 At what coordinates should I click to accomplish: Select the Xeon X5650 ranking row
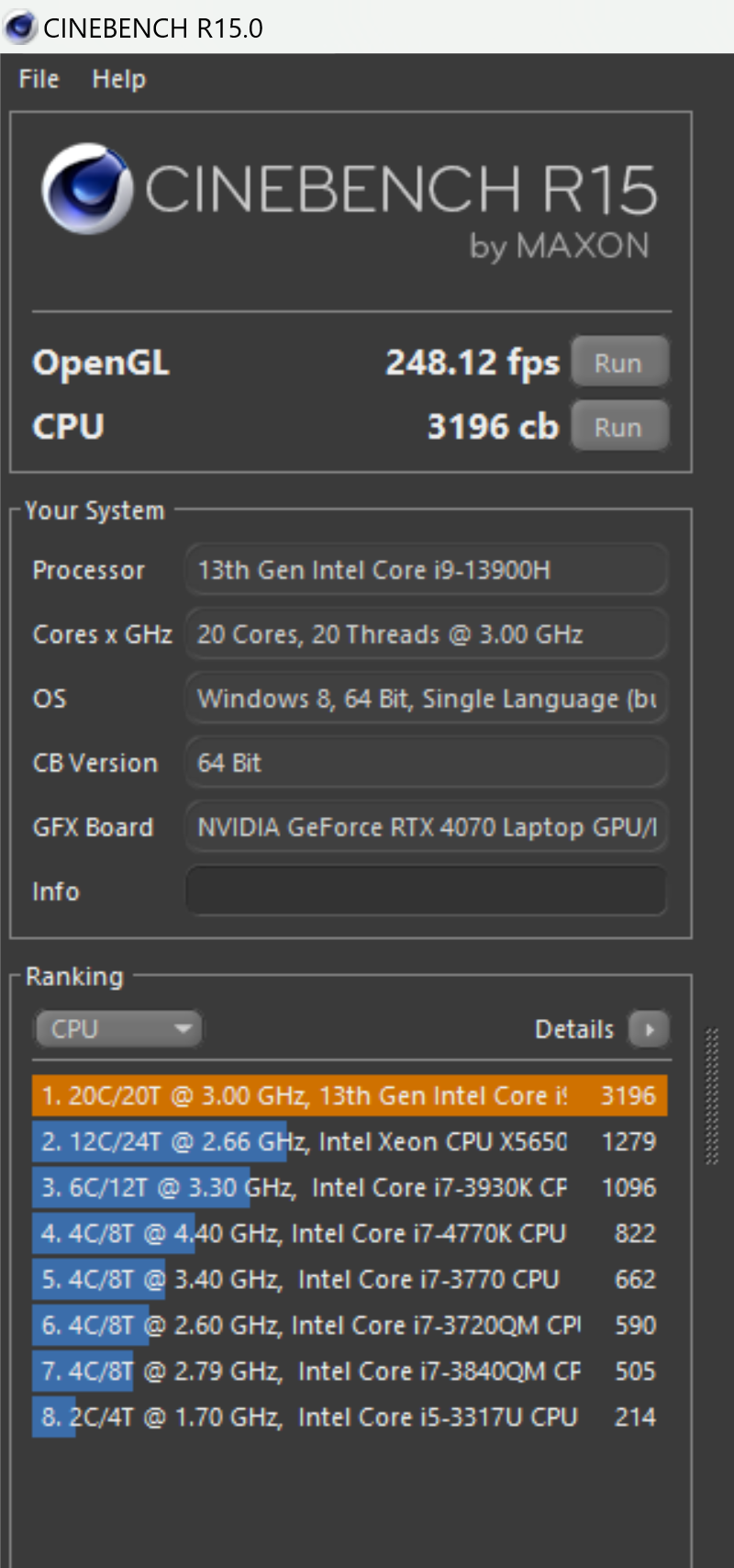point(350,1142)
